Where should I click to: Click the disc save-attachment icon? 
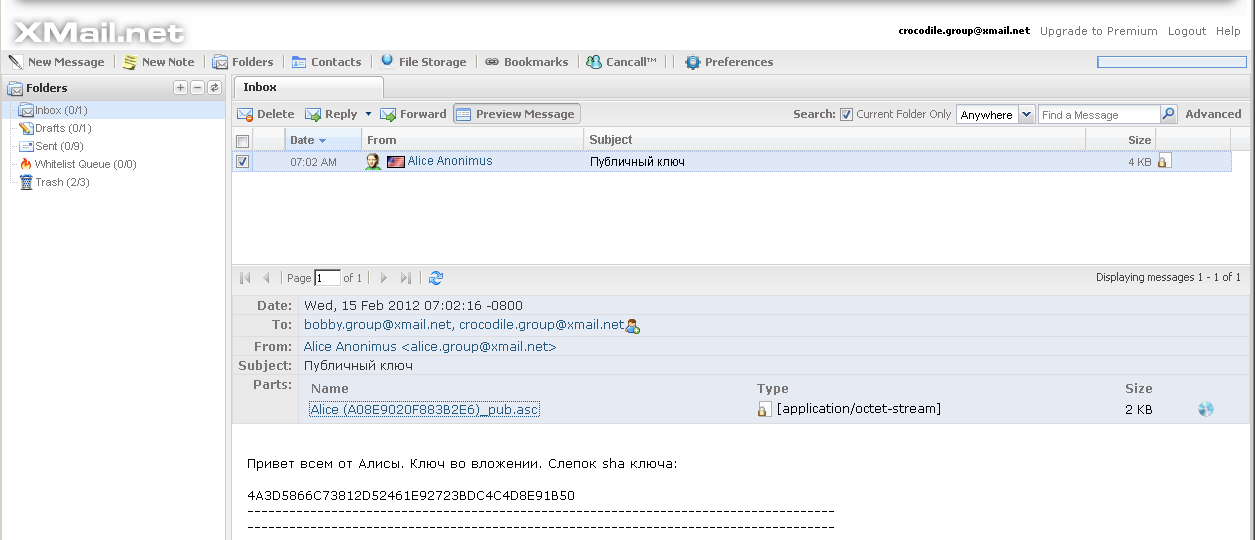coord(1206,409)
